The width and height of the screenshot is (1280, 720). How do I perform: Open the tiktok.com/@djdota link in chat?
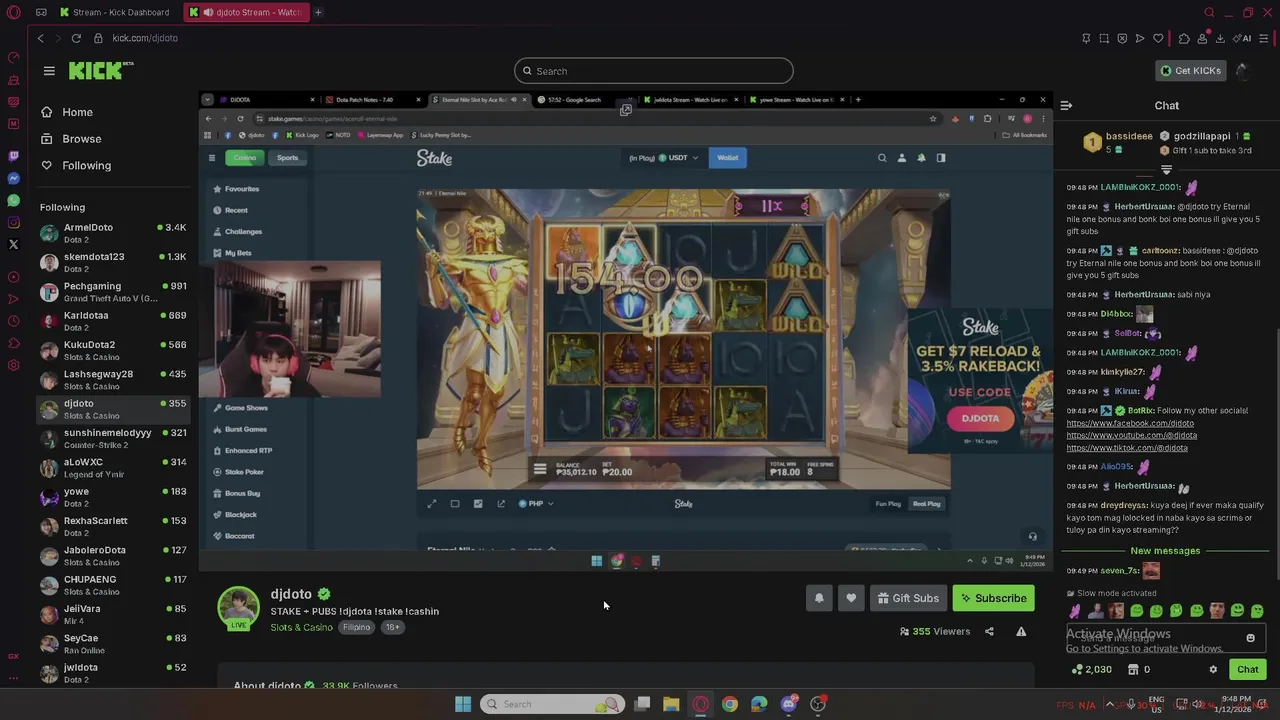1127,448
